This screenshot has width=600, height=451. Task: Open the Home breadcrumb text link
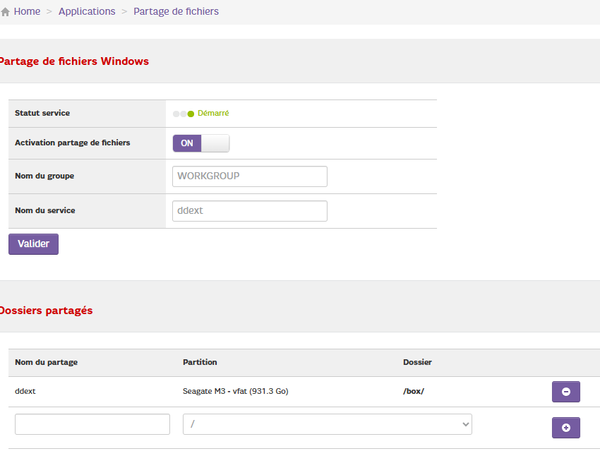tap(28, 11)
